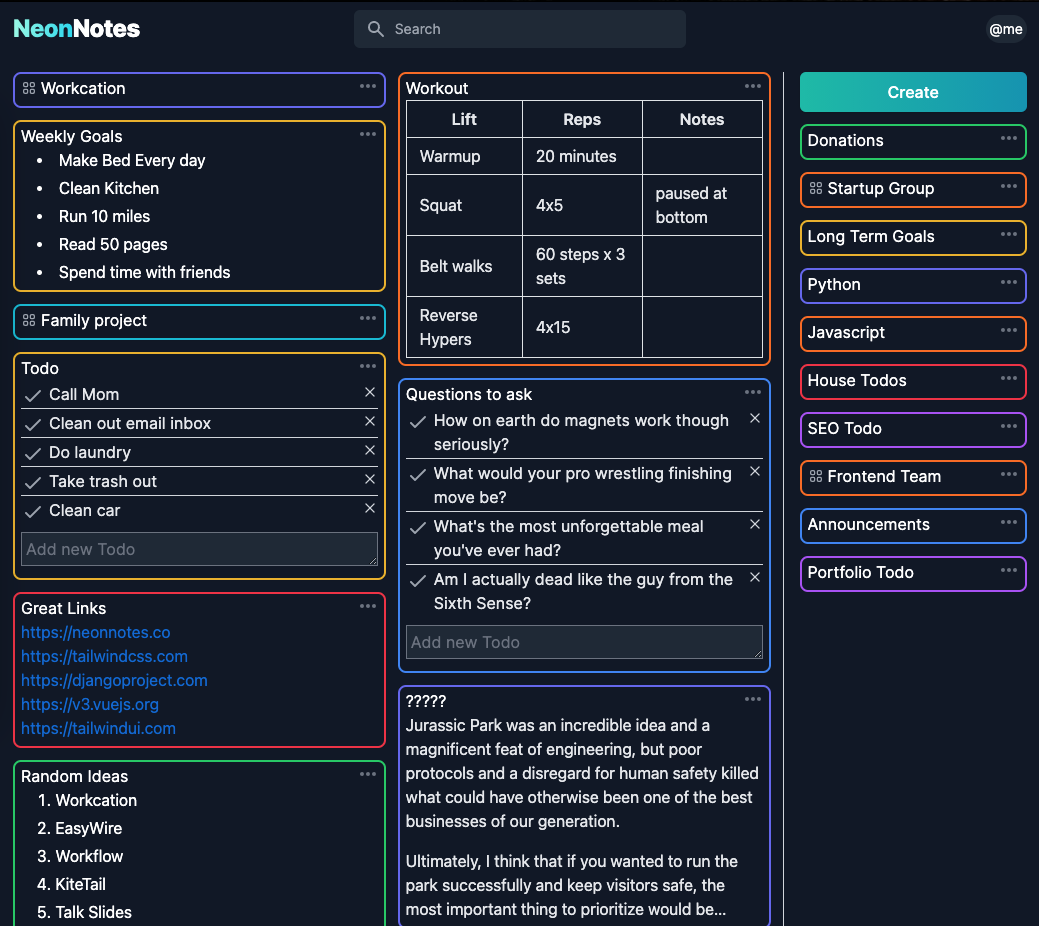Open the Workout note's three-dot menu
The image size is (1039, 926).
(753, 86)
